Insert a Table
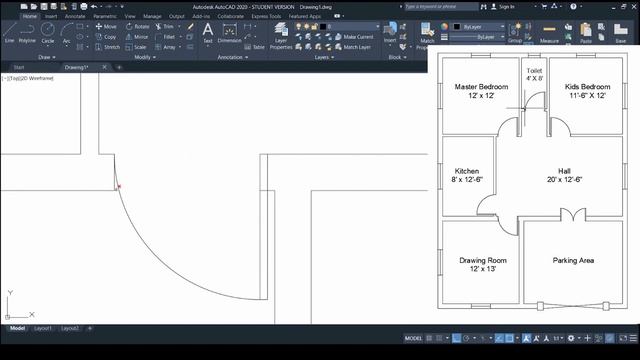640x360 pixels. pyautogui.click(x=254, y=47)
